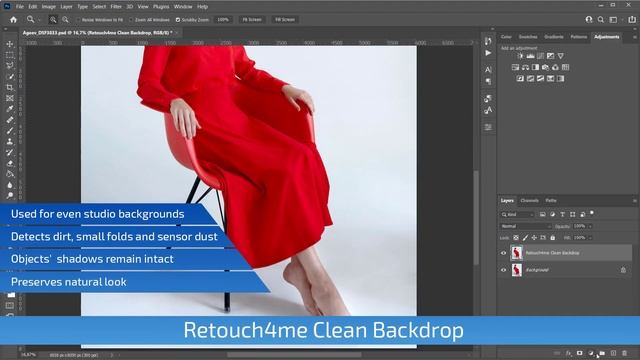Open the Filter menu
The height and width of the screenshot is (360, 640).
coord(116,7)
